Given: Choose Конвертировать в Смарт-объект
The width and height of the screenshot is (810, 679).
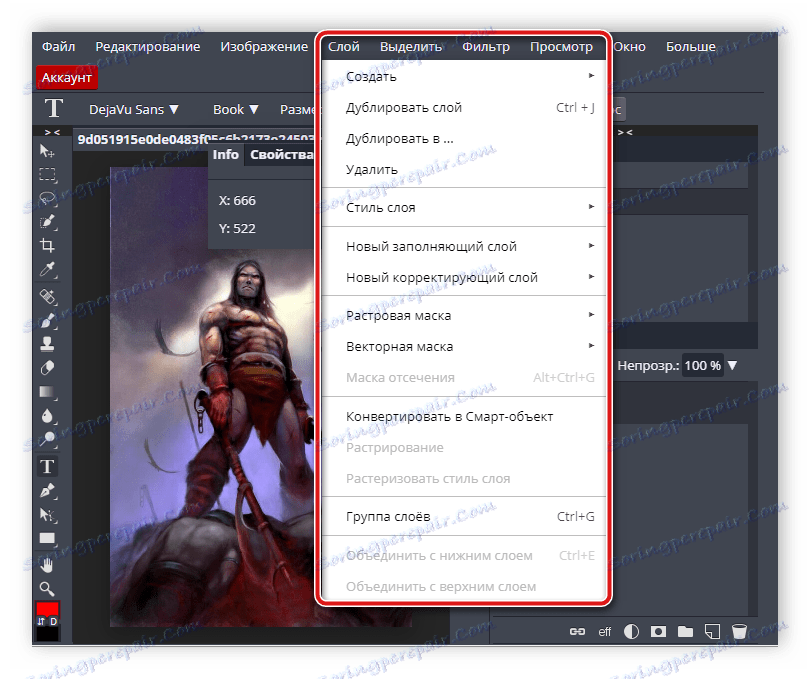Looking at the screenshot, I should [463, 416].
